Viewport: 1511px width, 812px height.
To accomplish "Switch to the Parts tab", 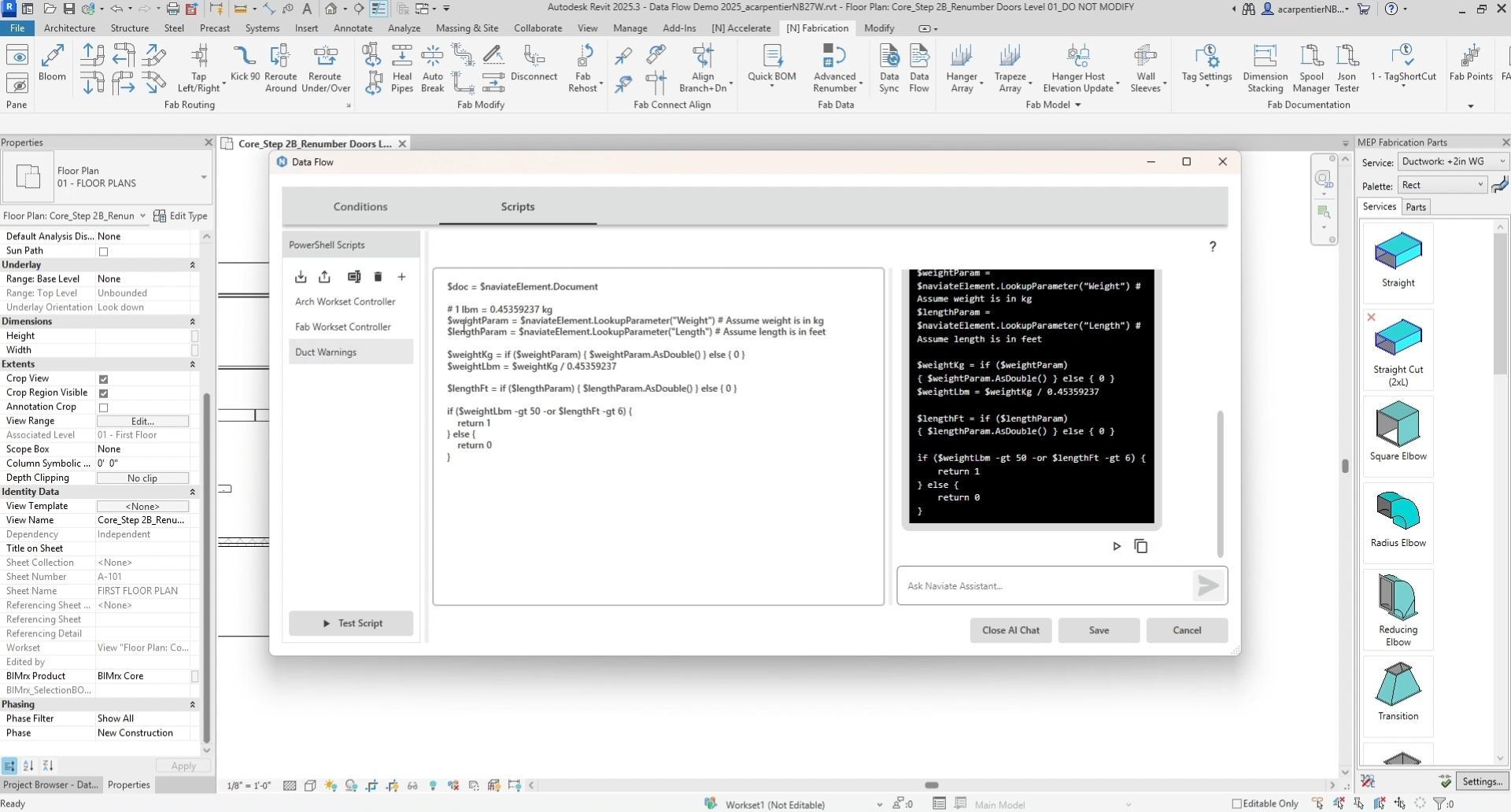I will tap(1416, 207).
